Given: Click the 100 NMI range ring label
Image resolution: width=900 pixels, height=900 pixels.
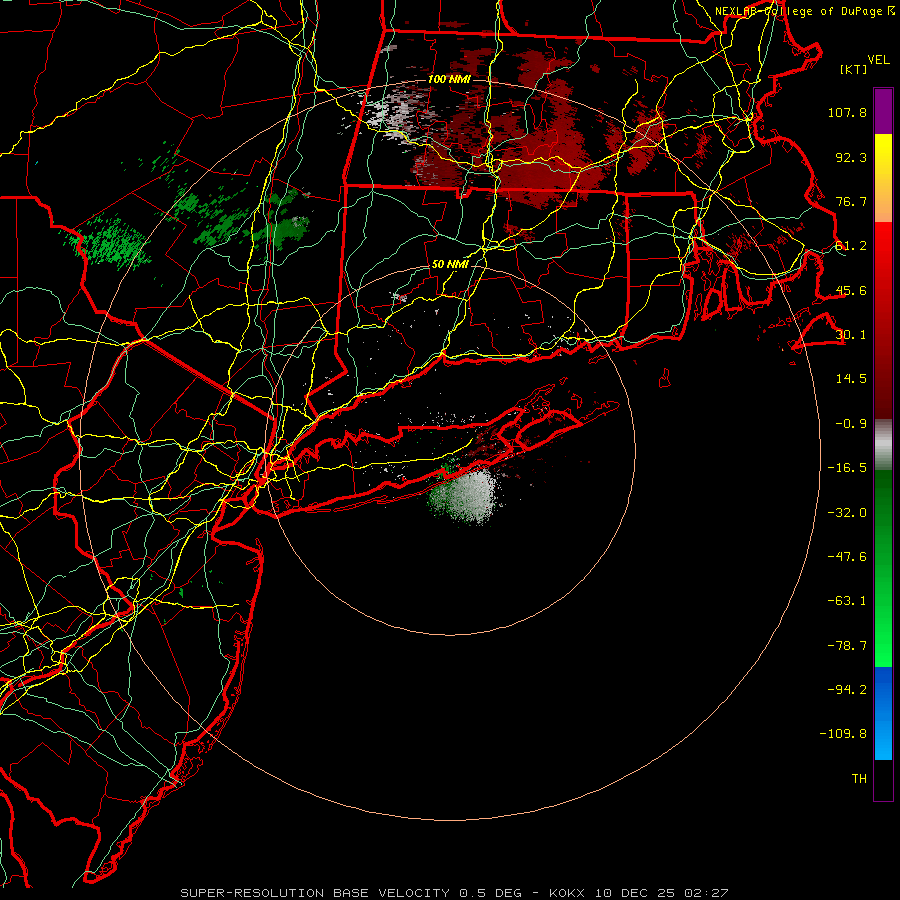Looking at the screenshot, I should (x=449, y=79).
